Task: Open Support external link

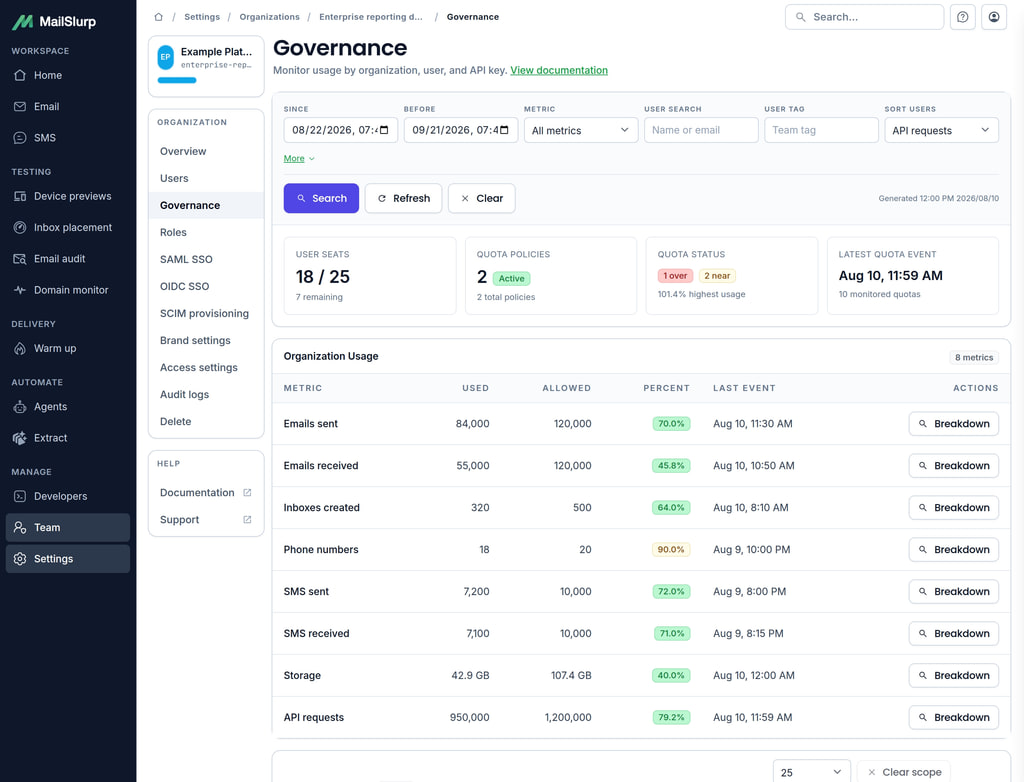Action: click(x=206, y=519)
